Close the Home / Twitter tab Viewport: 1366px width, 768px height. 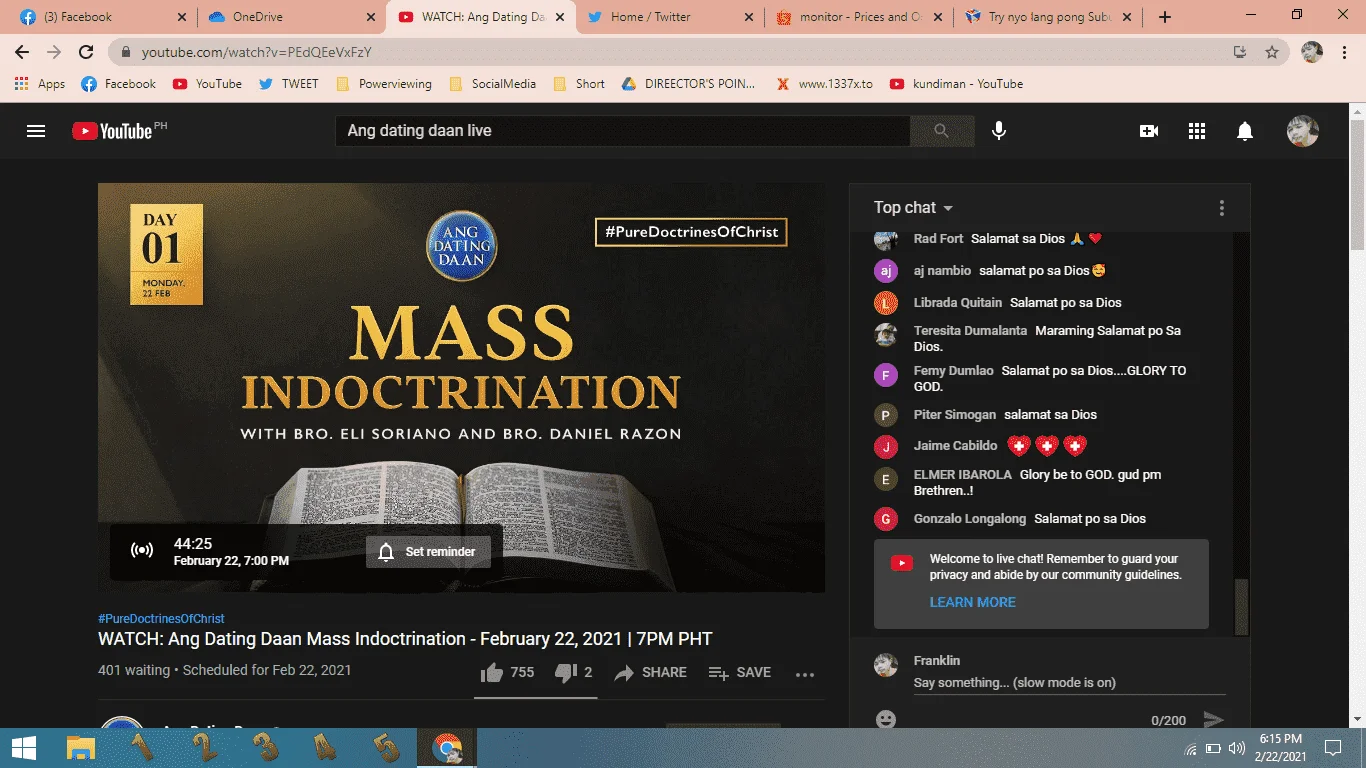(x=750, y=17)
